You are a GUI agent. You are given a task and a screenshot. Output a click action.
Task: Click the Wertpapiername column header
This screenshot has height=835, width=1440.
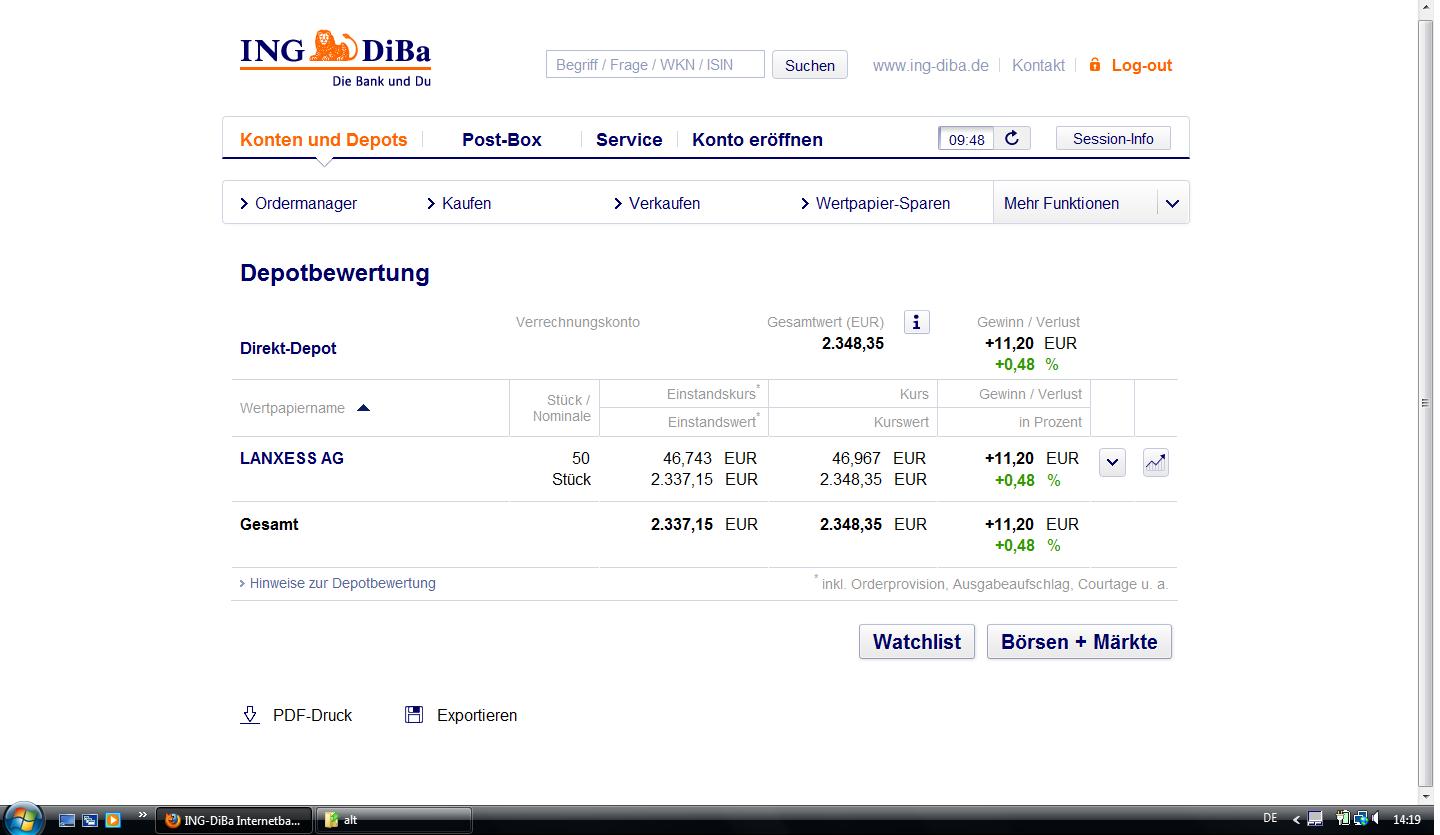click(x=292, y=408)
